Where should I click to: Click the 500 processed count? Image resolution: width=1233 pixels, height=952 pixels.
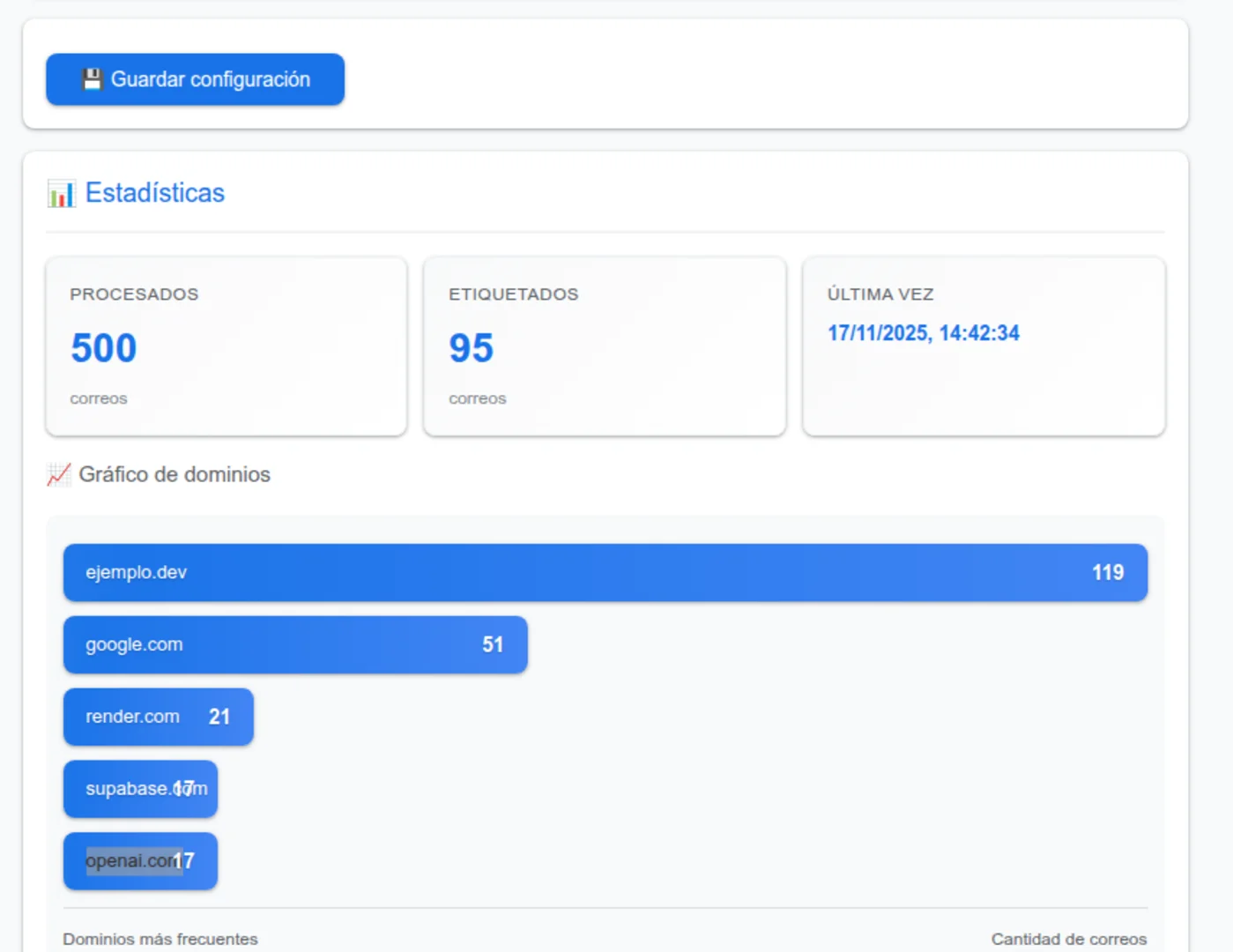[x=104, y=348]
